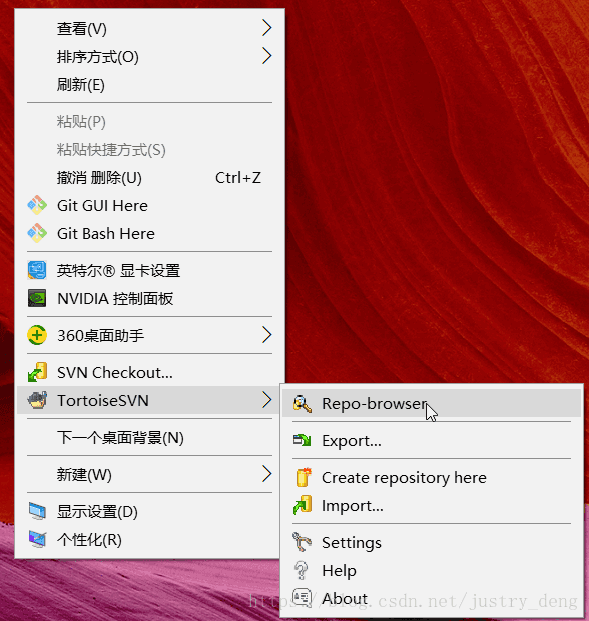Image resolution: width=589 pixels, height=621 pixels.
Task: Choose 刷新(E) to refresh desktop
Action: (150, 84)
